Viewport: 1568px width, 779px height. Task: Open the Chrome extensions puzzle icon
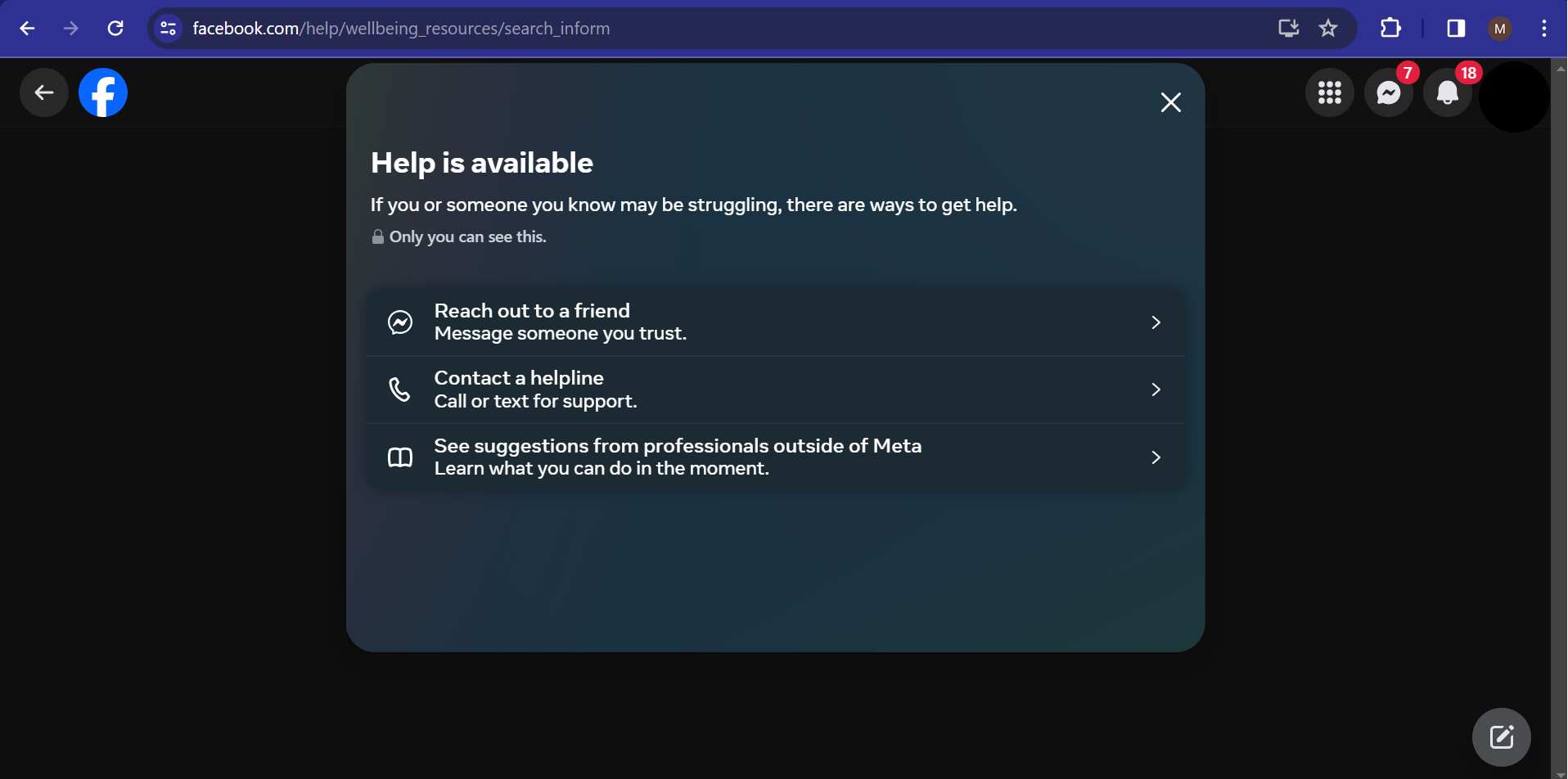tap(1390, 29)
